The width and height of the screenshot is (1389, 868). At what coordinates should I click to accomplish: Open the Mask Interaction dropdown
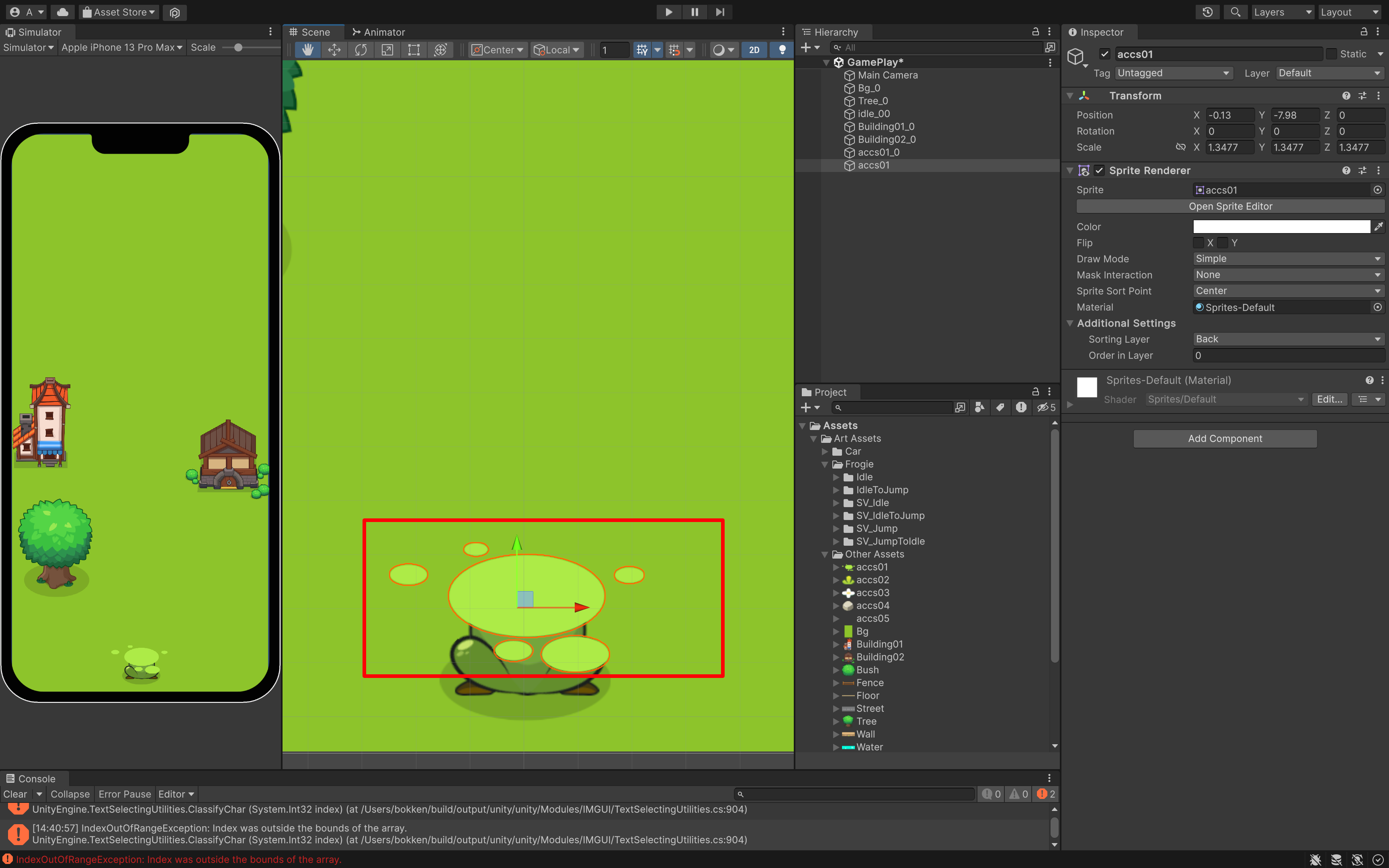pos(1289,275)
